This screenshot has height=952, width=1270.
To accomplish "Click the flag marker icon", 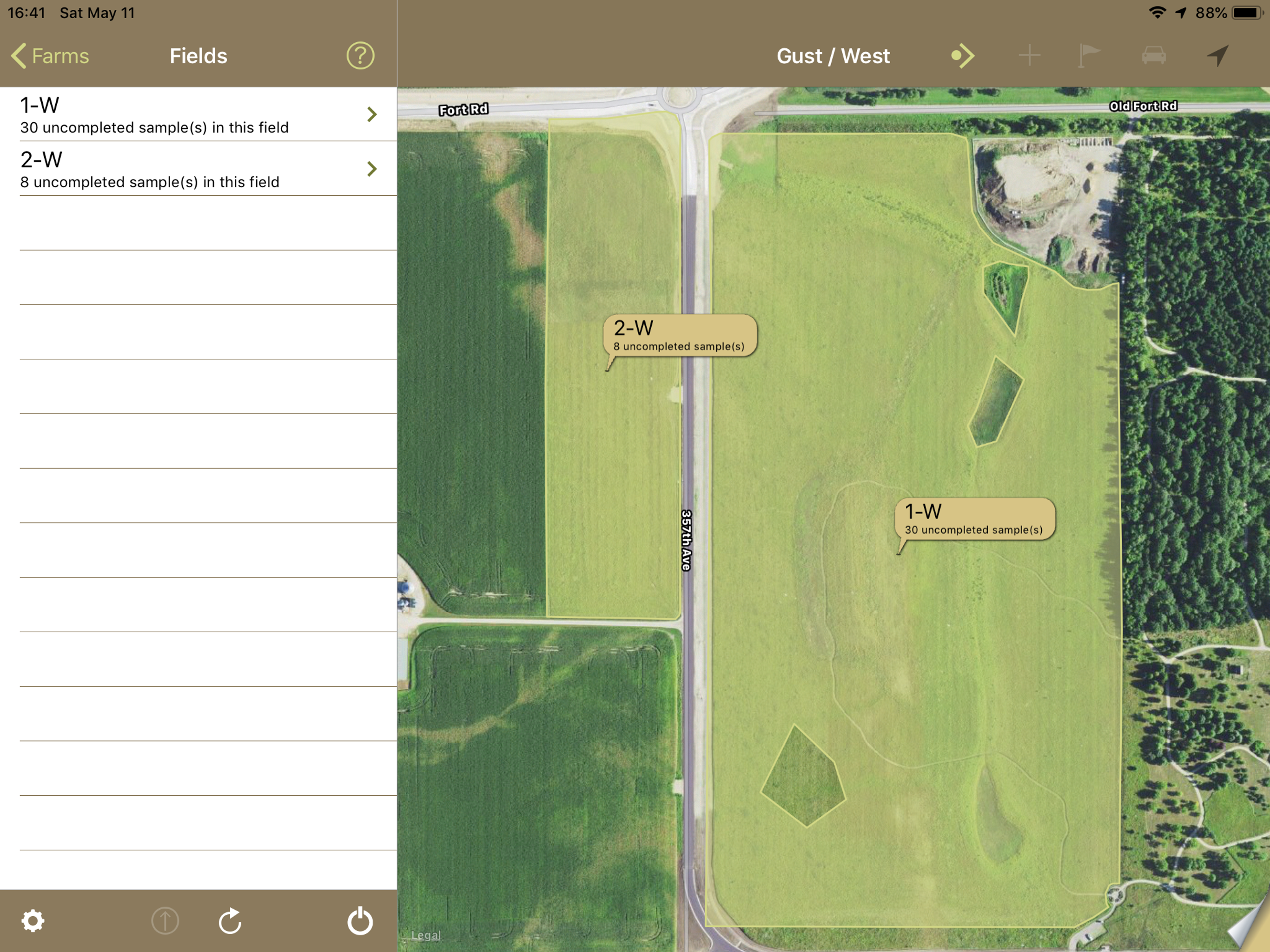I will coord(1089,56).
